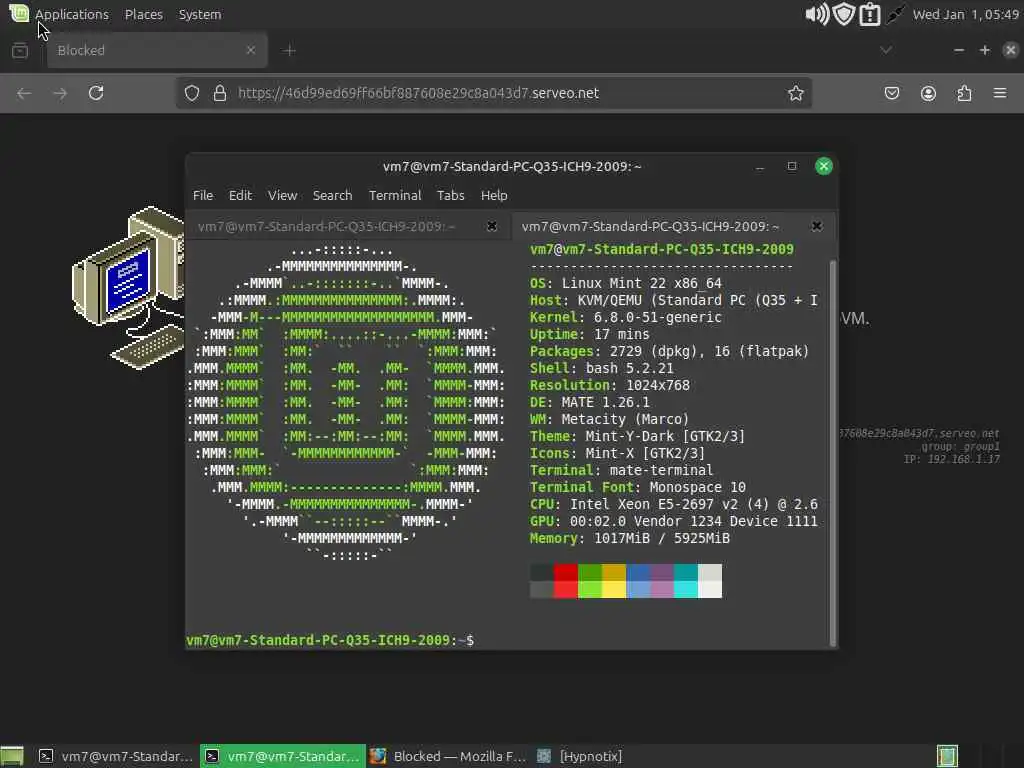
Task: Close the first terminal tab
Action: click(492, 226)
